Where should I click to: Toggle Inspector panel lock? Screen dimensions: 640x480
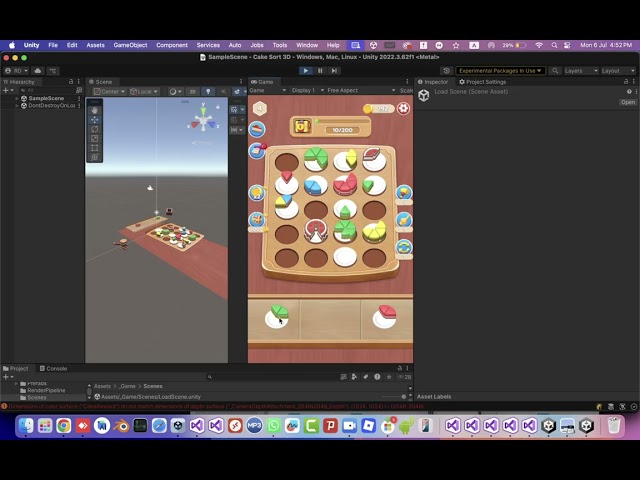(x=626, y=82)
